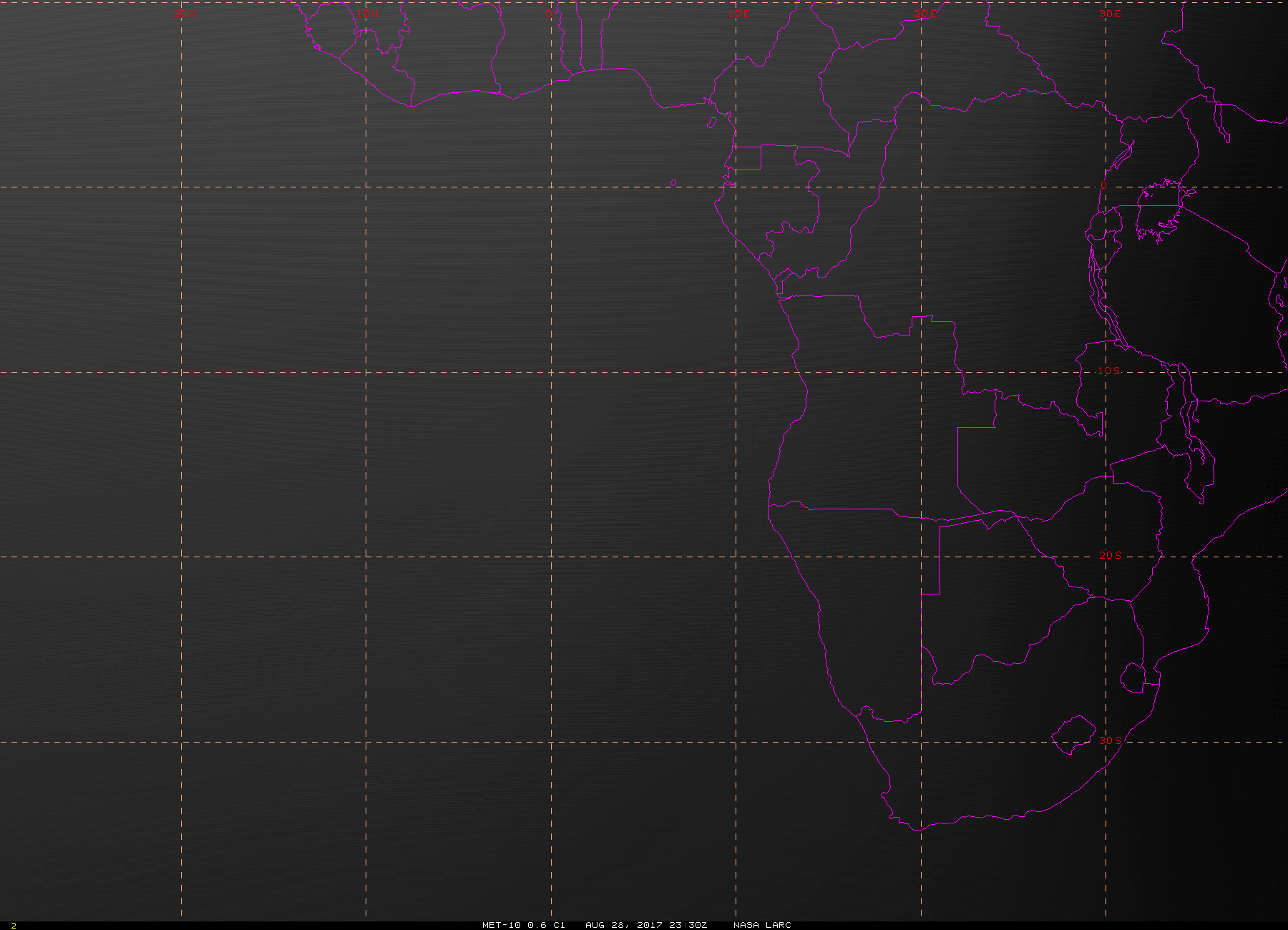Click the "30 E" longitude label
This screenshot has height=930, width=1288.
[1110, 14]
